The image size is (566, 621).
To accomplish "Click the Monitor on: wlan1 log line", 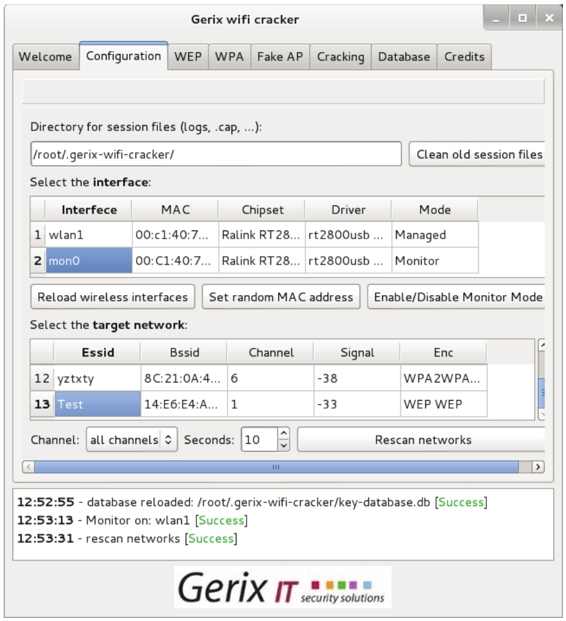I will (132, 520).
